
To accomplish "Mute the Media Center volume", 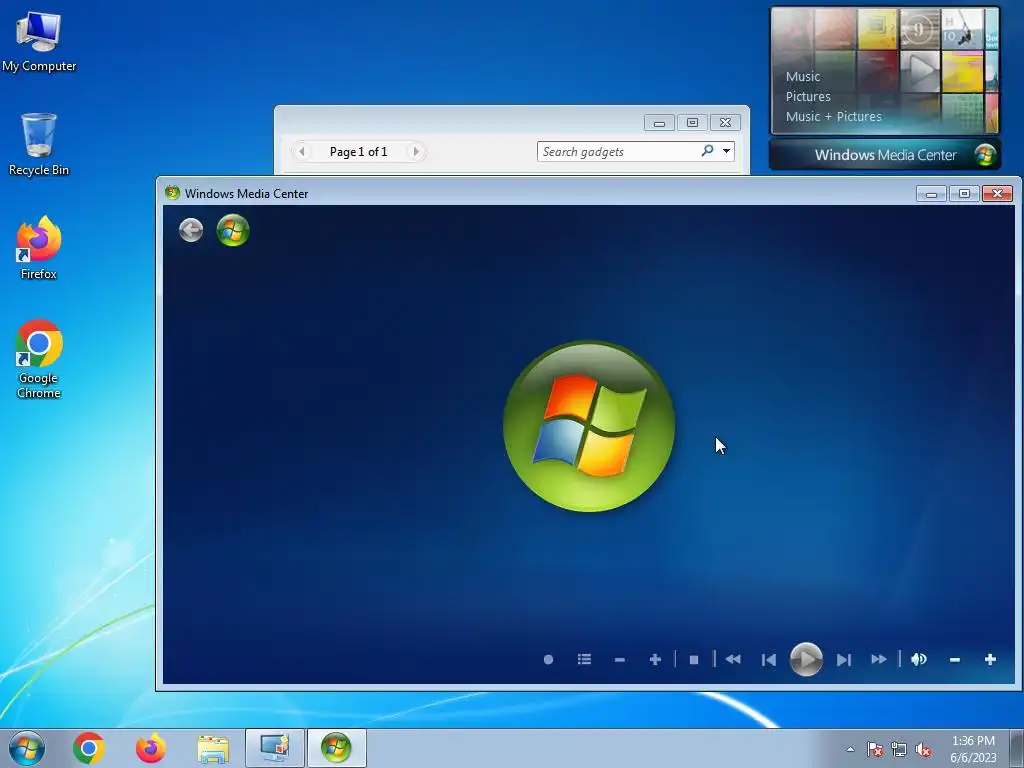I will point(919,660).
